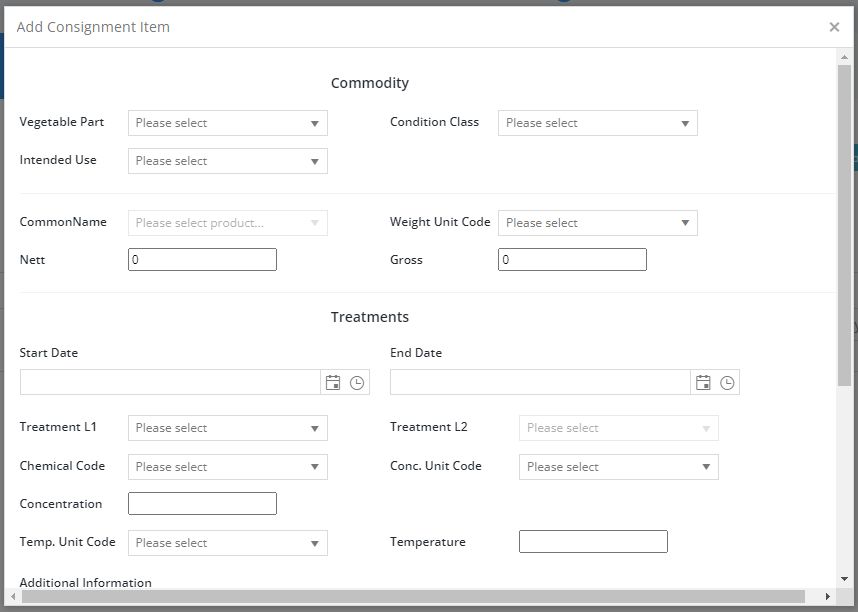
Task: Click the horizontal scrollbar right arrow
Action: coord(828,596)
